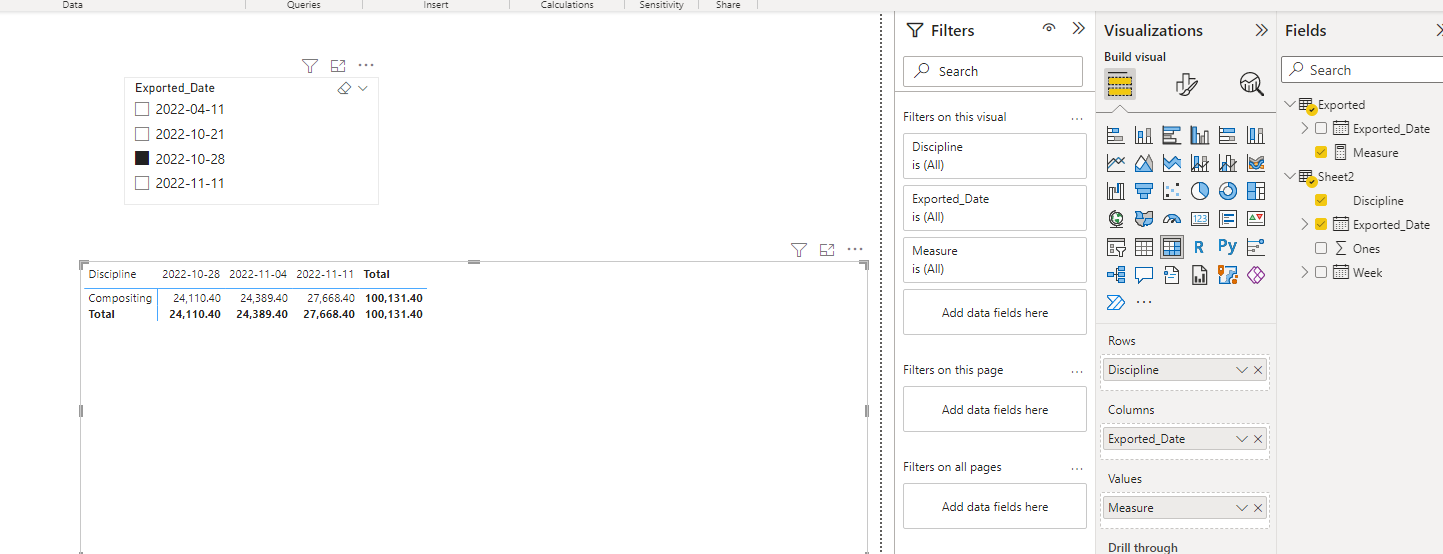Check 2022-11-11 in slicer
The width and height of the screenshot is (1443, 554).
142,183
